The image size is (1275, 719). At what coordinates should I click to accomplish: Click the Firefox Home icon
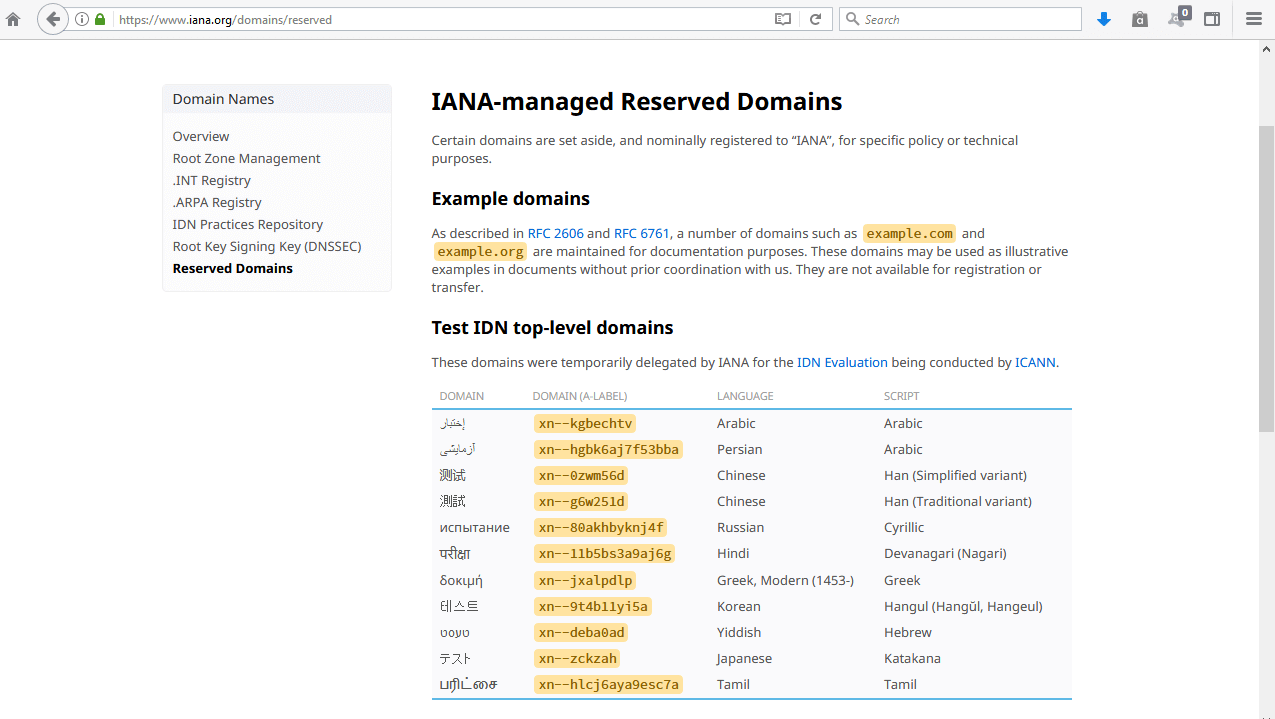[13, 19]
